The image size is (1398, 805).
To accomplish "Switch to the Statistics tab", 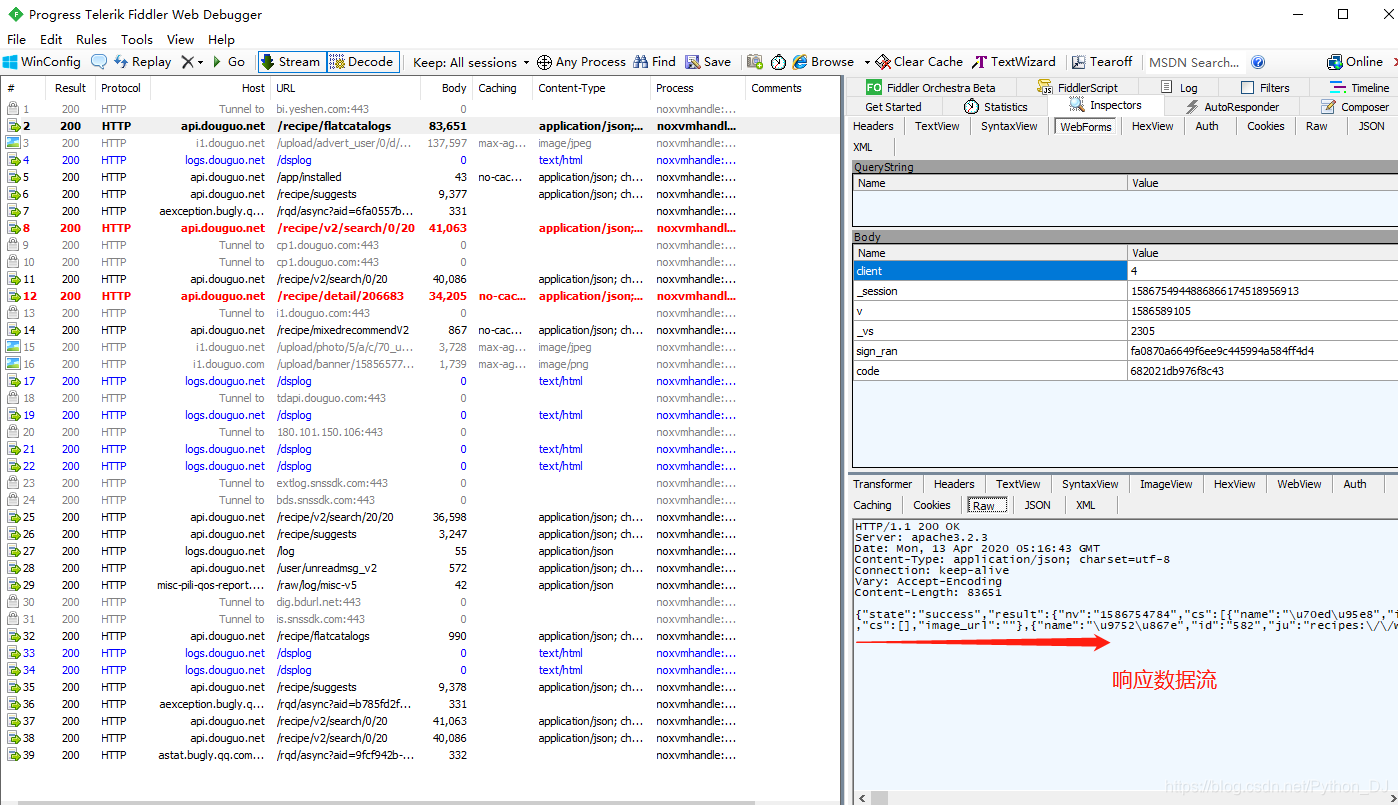I will click(x=996, y=107).
